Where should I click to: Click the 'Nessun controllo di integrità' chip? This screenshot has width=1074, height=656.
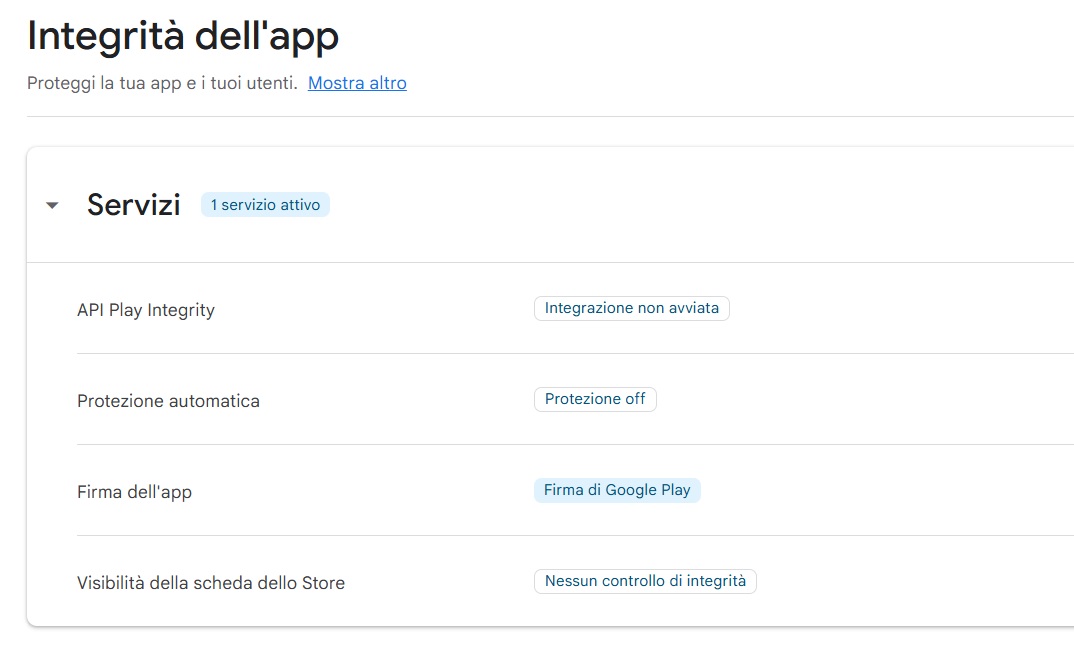click(x=645, y=581)
